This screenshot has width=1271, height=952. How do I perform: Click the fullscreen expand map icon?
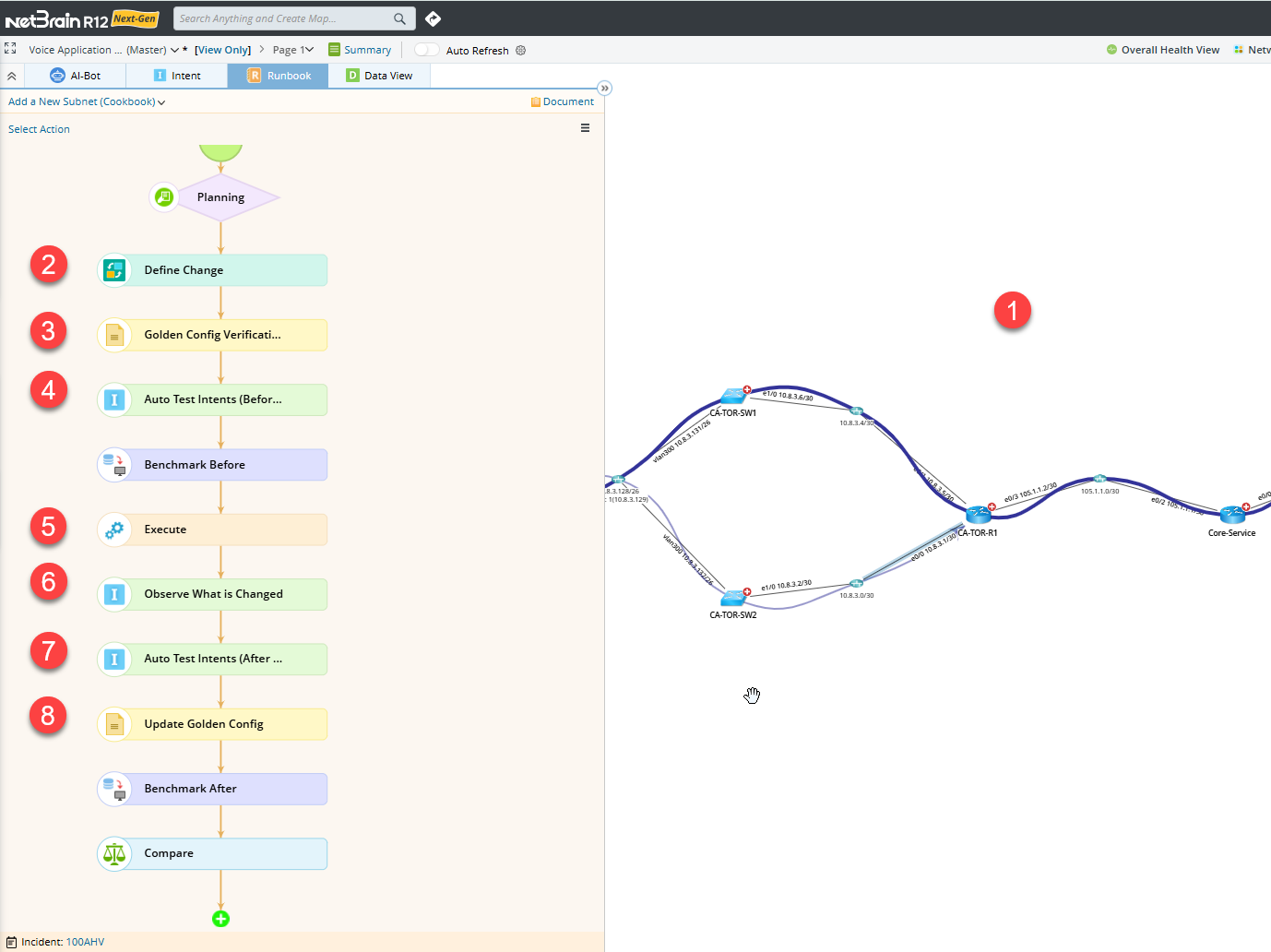[x=10, y=49]
